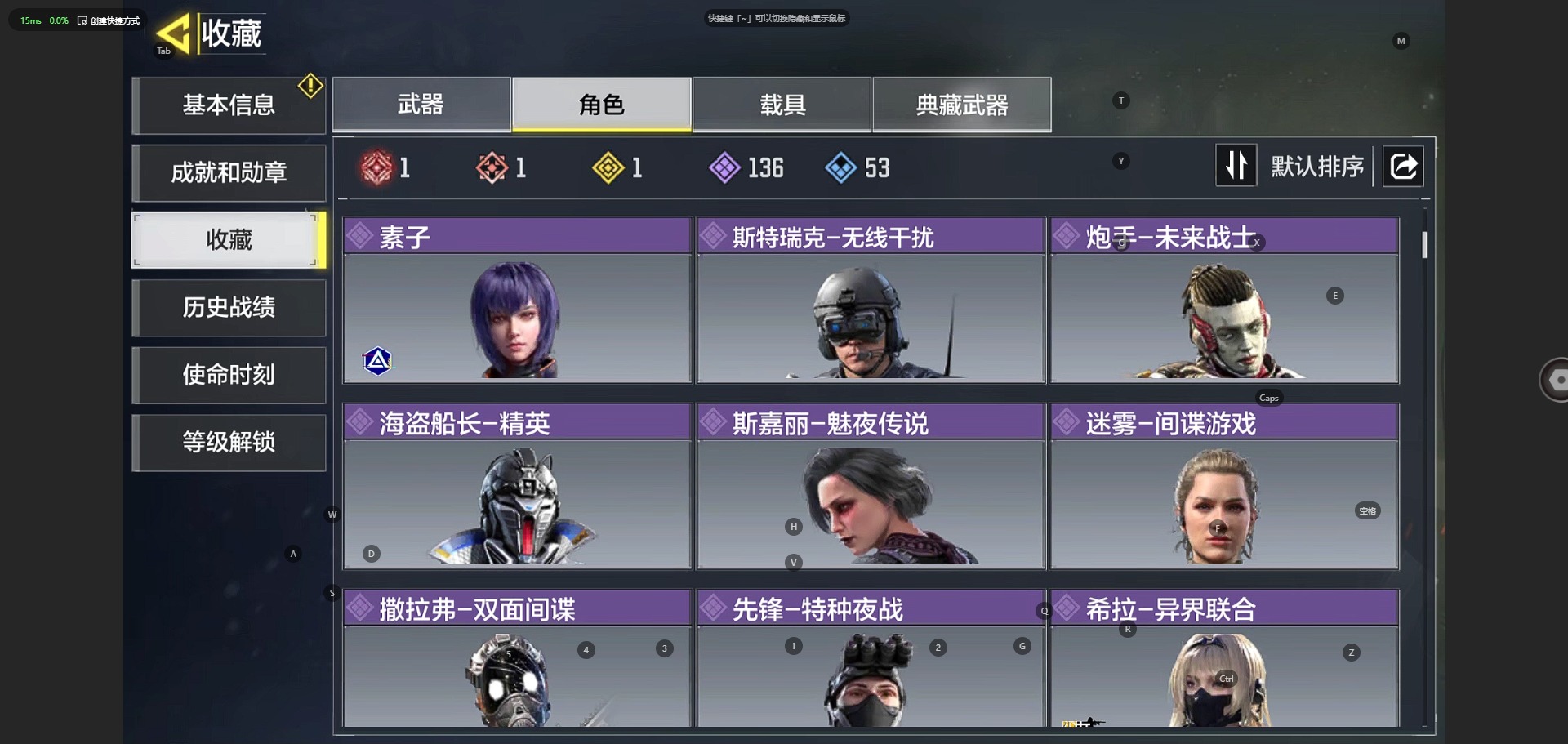Open the 默认排序 sort dropdown
This screenshot has height=744, width=1568.
[x=1317, y=167]
